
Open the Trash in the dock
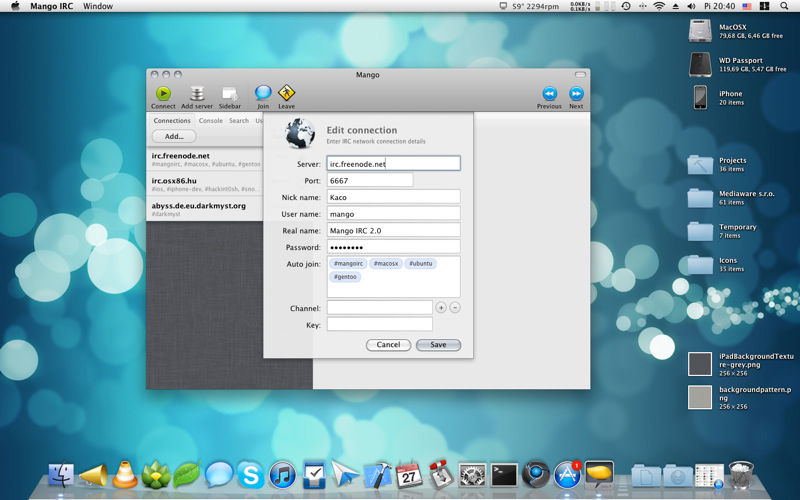coord(741,475)
